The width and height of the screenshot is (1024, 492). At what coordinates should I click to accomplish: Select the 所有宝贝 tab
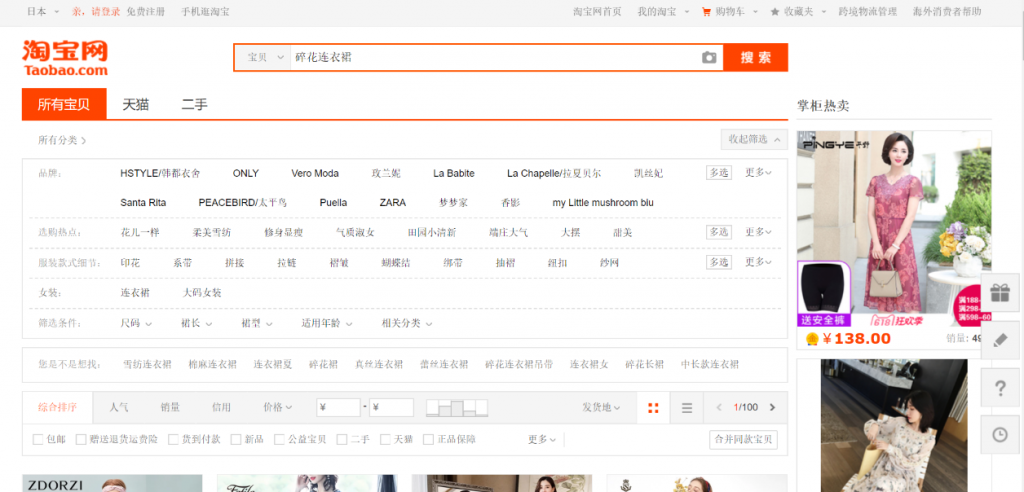point(64,105)
